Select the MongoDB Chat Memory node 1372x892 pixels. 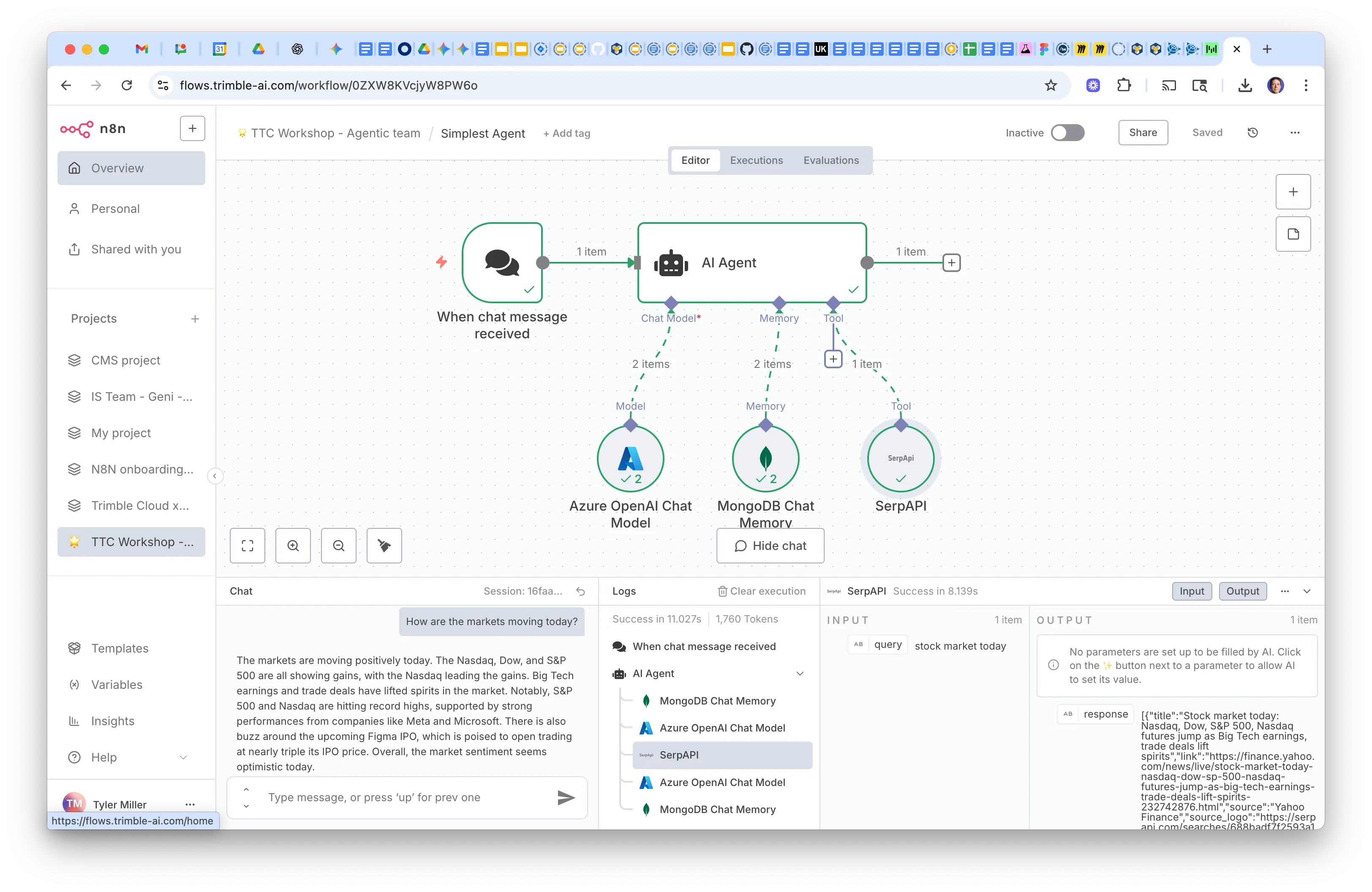(x=765, y=459)
